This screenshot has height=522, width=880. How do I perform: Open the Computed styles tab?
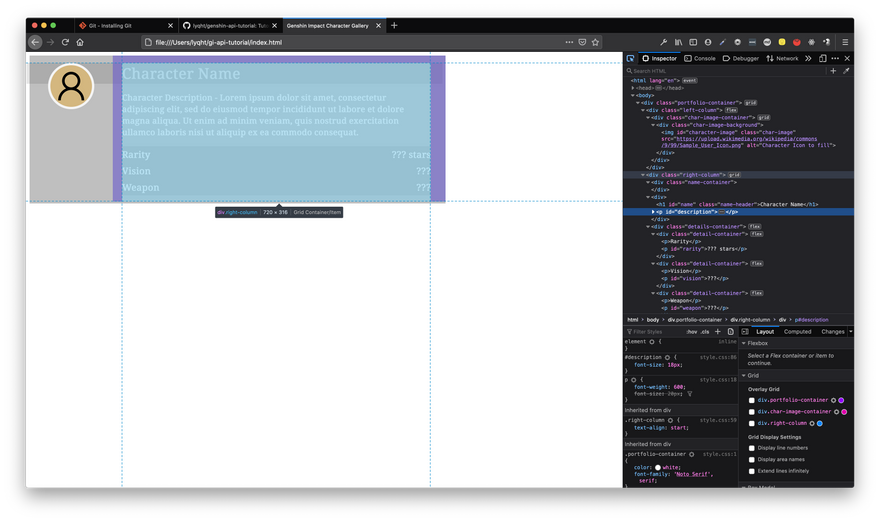coord(797,331)
